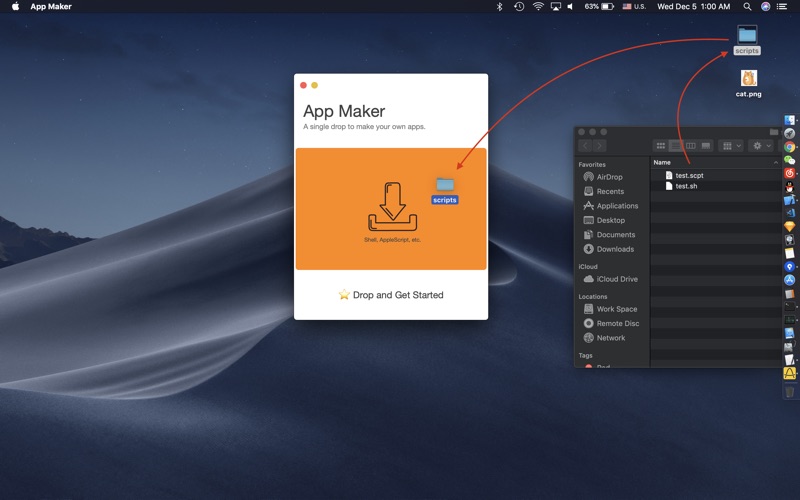Screen dimensions: 800x500
Task: Open the App Store from the Dock
Action: pos(789,280)
